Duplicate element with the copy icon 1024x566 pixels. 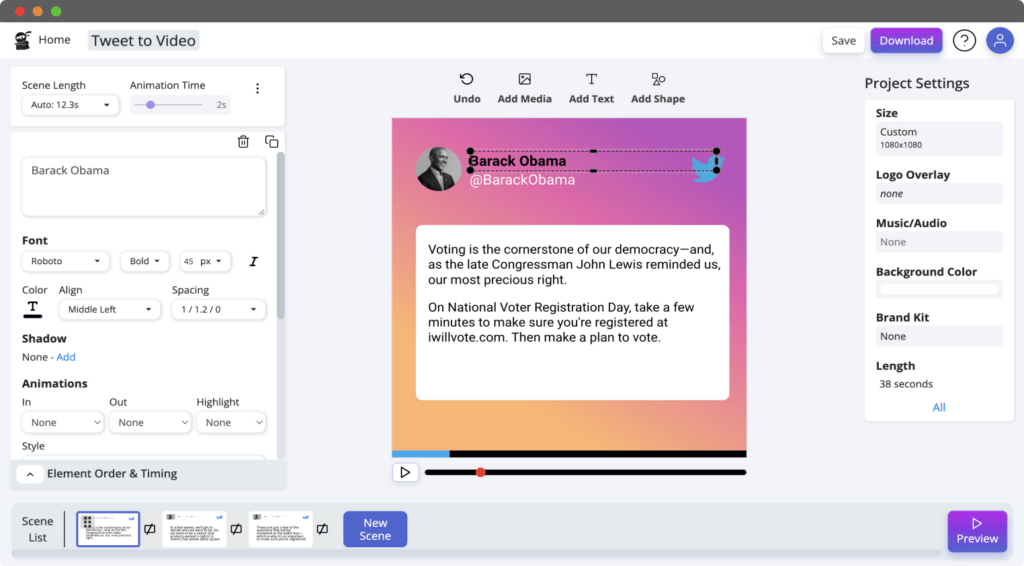272,142
